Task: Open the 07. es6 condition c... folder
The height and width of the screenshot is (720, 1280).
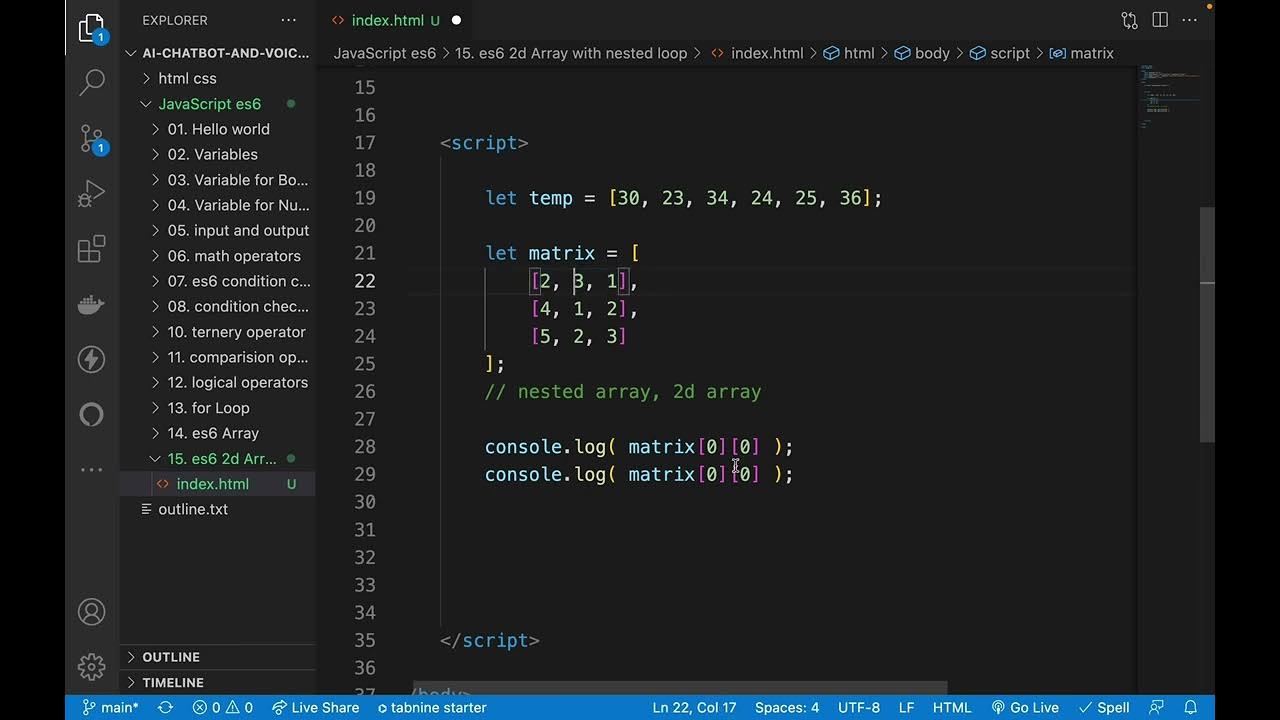Action: coord(217,281)
